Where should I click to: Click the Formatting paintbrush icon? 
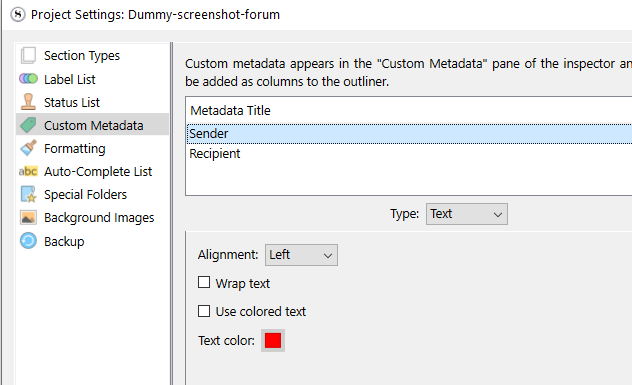pos(28,148)
